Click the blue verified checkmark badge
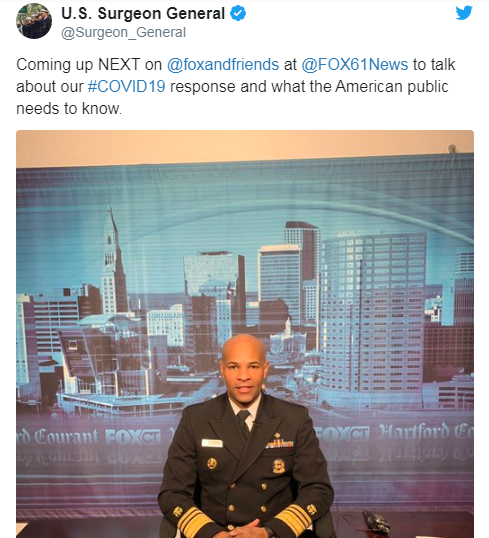 pyautogui.click(x=238, y=13)
